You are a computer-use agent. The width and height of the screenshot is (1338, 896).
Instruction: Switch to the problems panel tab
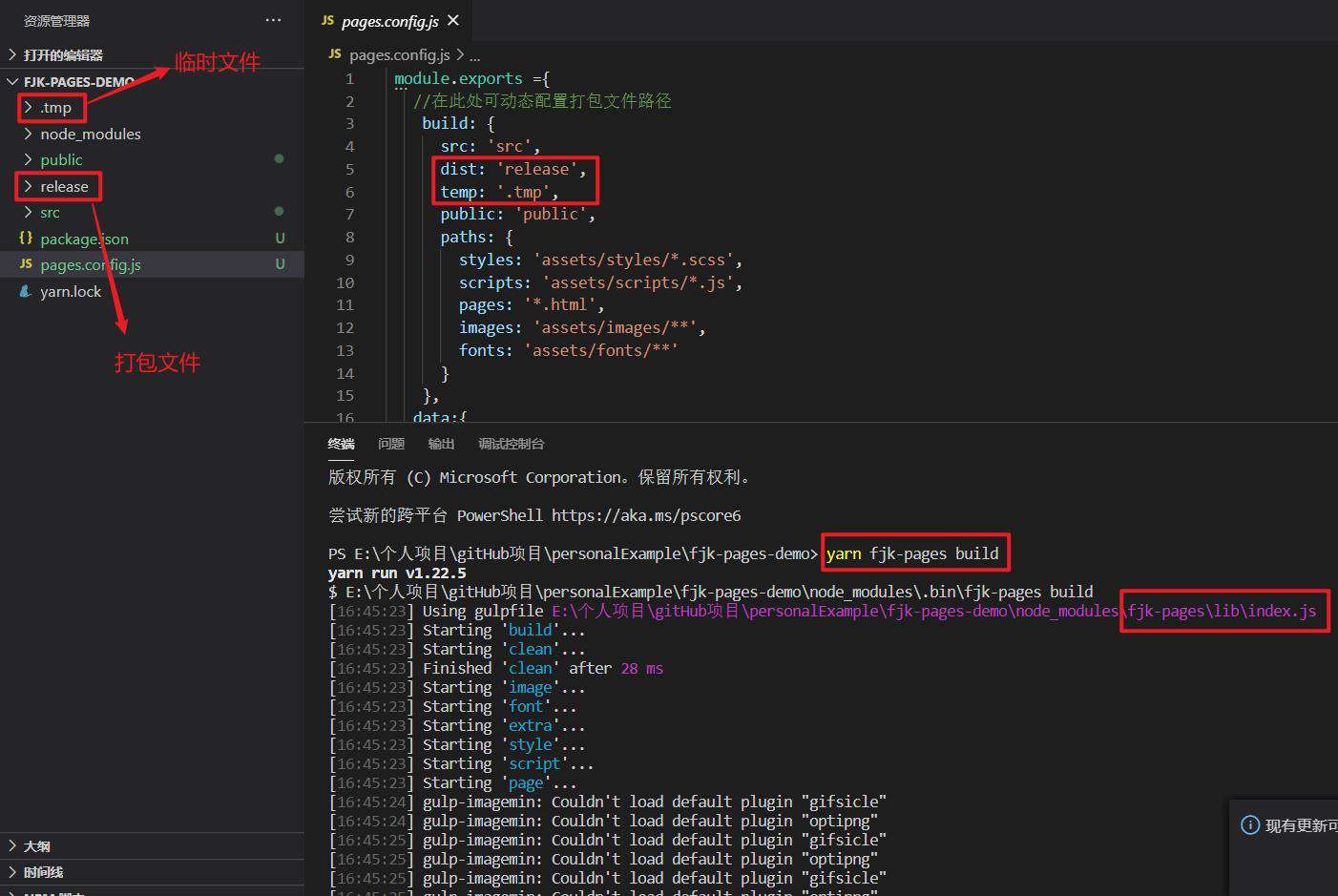[391, 444]
